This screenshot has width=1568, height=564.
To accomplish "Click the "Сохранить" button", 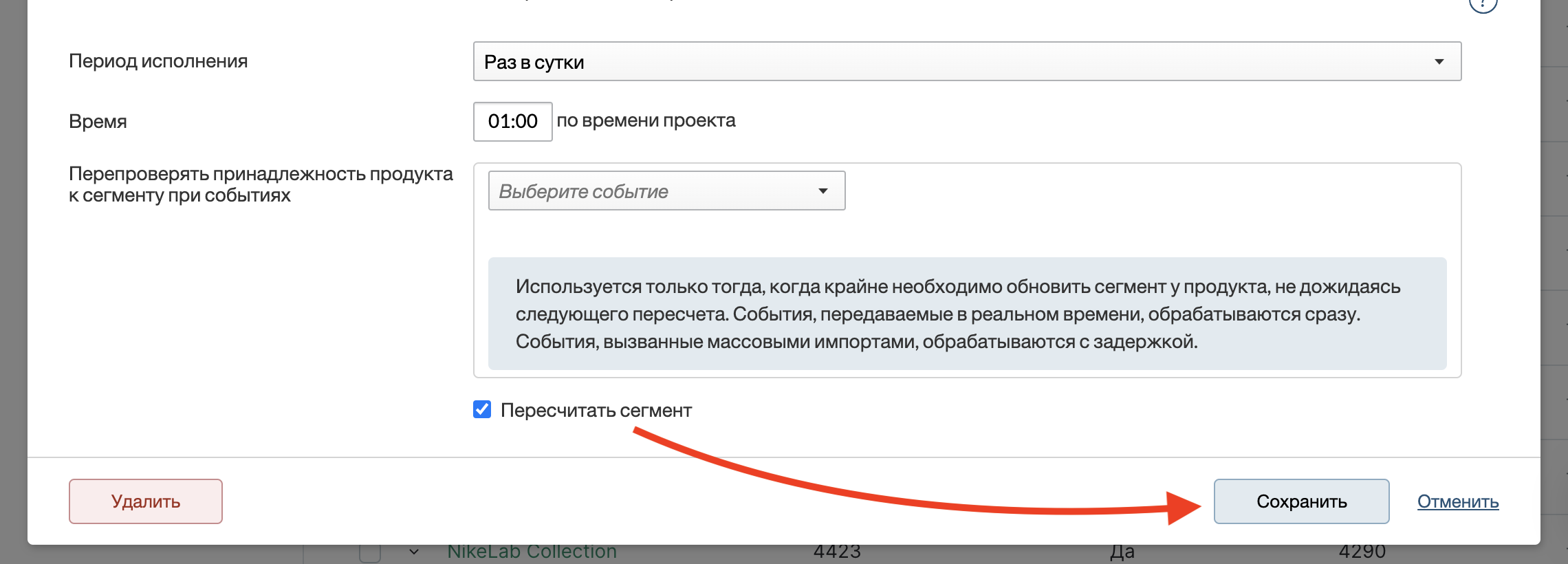I will pyautogui.click(x=1301, y=501).
